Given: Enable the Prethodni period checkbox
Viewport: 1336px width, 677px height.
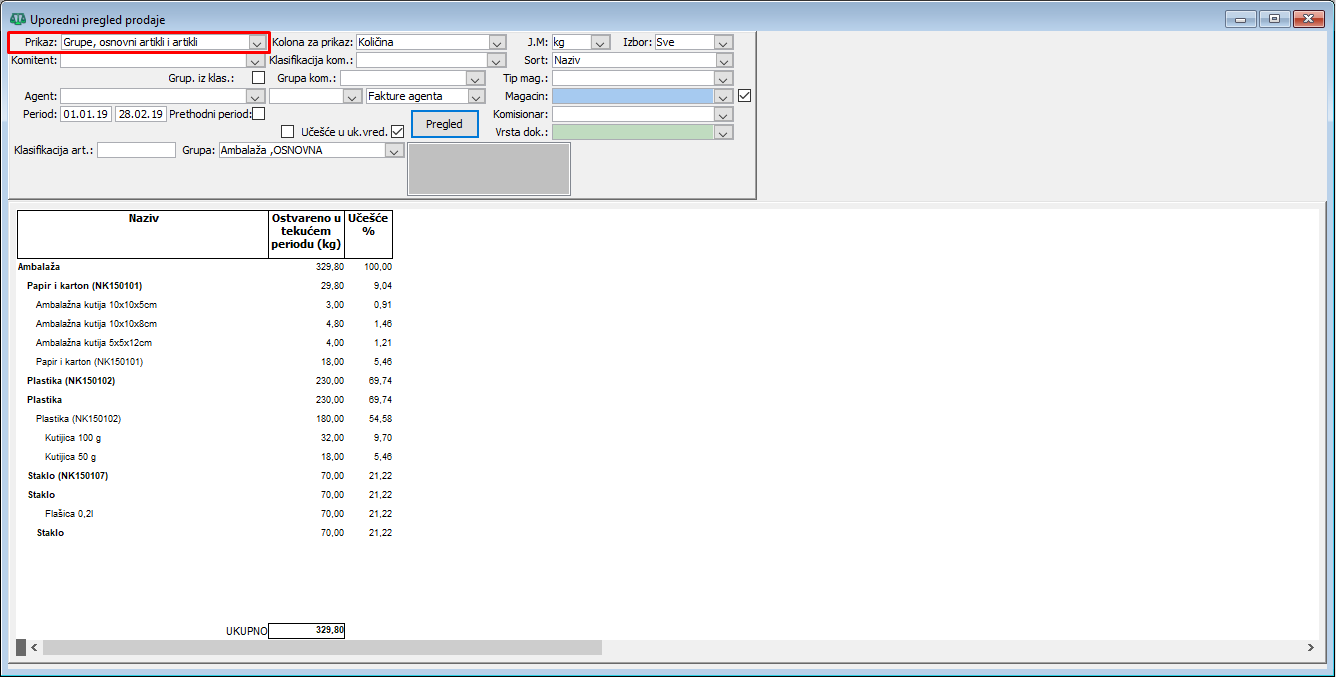Looking at the screenshot, I should coord(258,114).
